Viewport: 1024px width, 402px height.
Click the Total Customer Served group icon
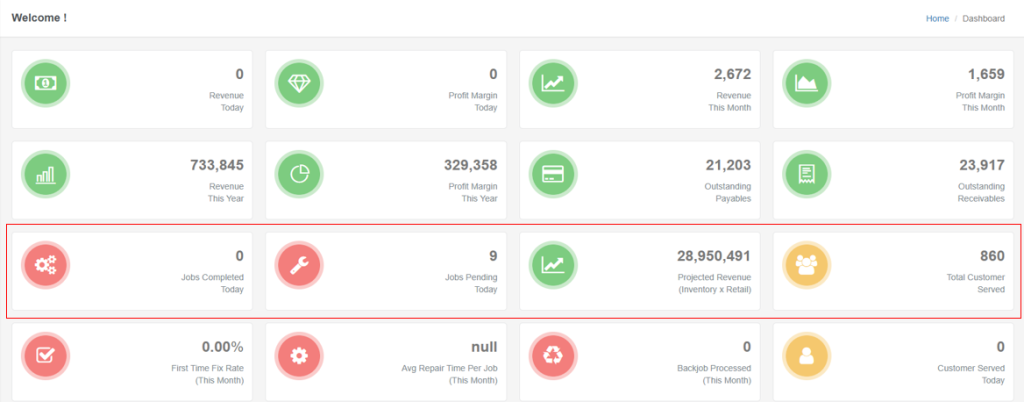(806, 265)
